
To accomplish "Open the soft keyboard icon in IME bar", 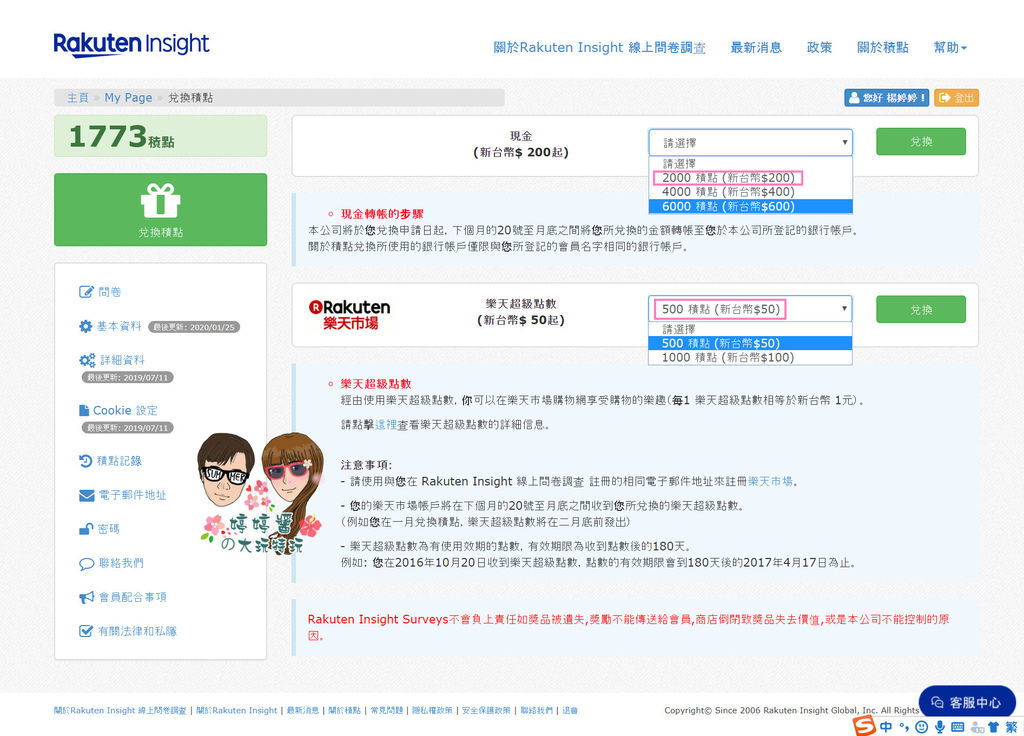I will (958, 727).
